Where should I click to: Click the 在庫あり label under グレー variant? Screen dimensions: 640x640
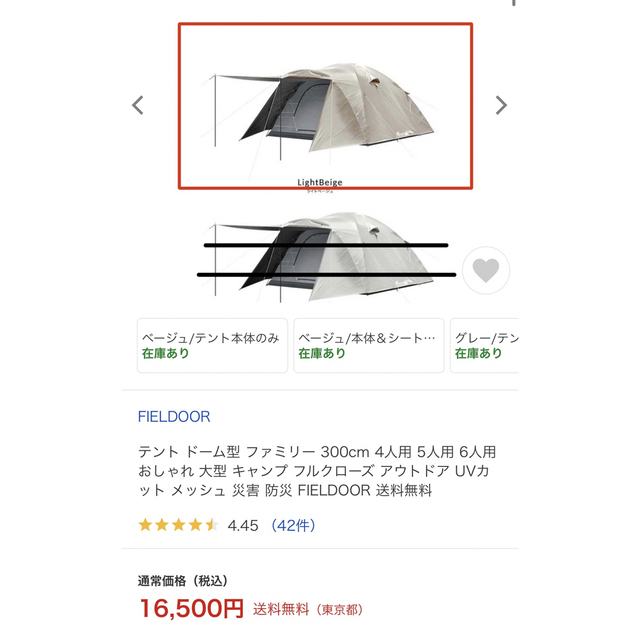click(x=478, y=353)
